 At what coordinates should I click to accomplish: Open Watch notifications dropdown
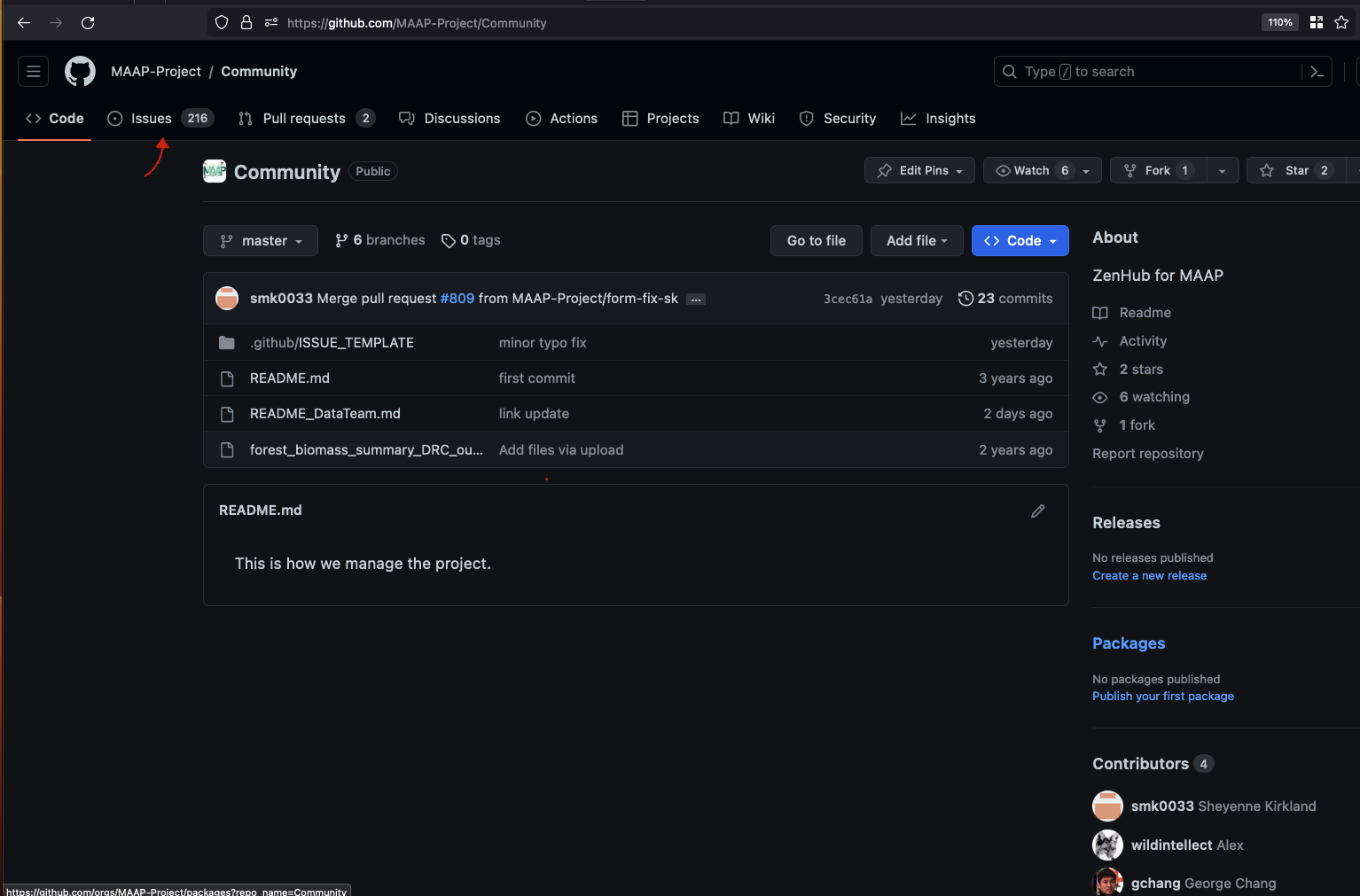(1042, 171)
